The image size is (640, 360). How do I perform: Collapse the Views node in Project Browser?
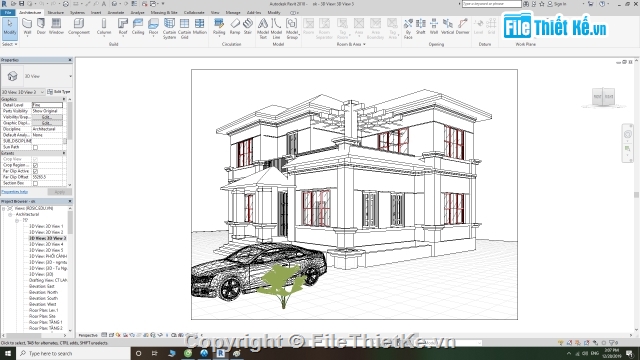pyautogui.click(x=4, y=209)
